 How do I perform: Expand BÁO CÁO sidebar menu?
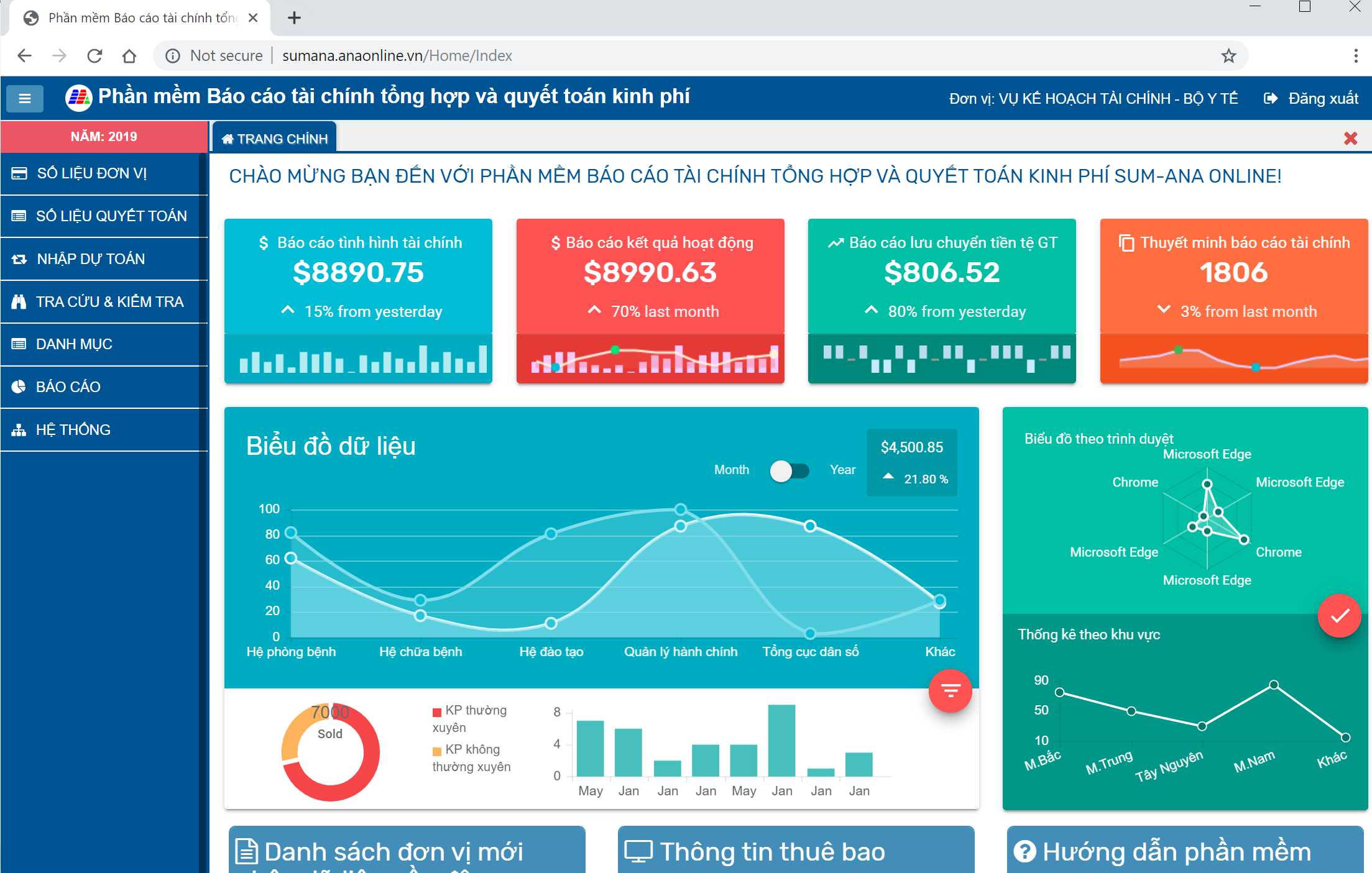coord(68,386)
